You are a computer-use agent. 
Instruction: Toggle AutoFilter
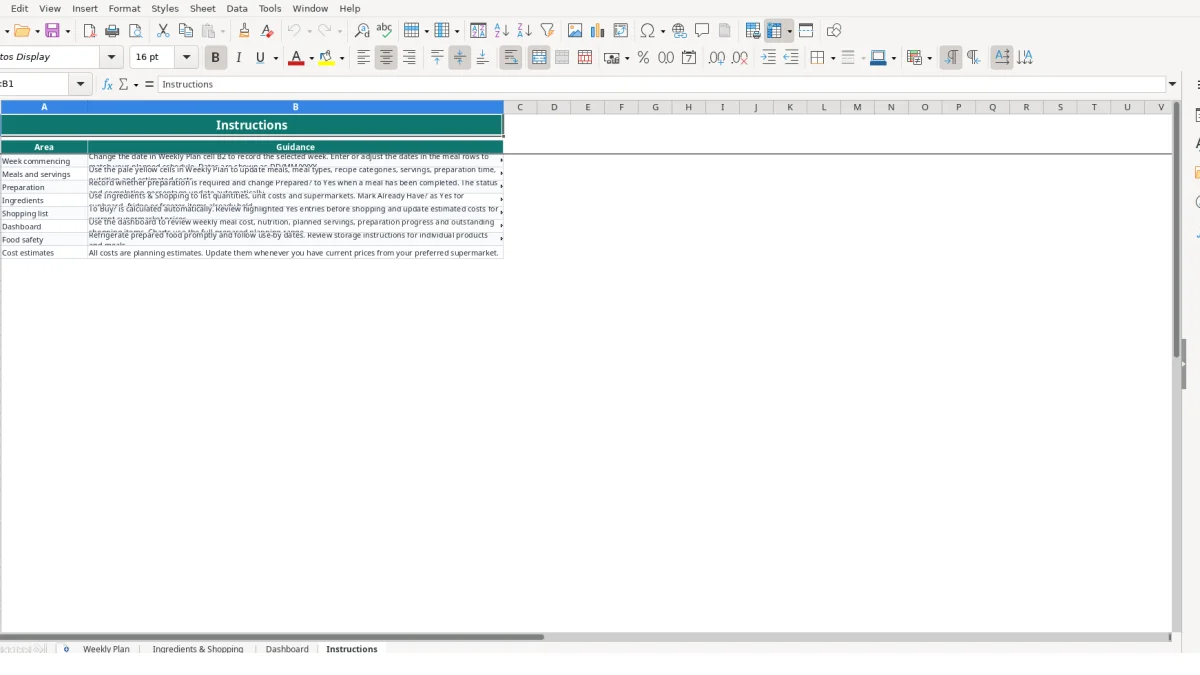[x=547, y=31]
